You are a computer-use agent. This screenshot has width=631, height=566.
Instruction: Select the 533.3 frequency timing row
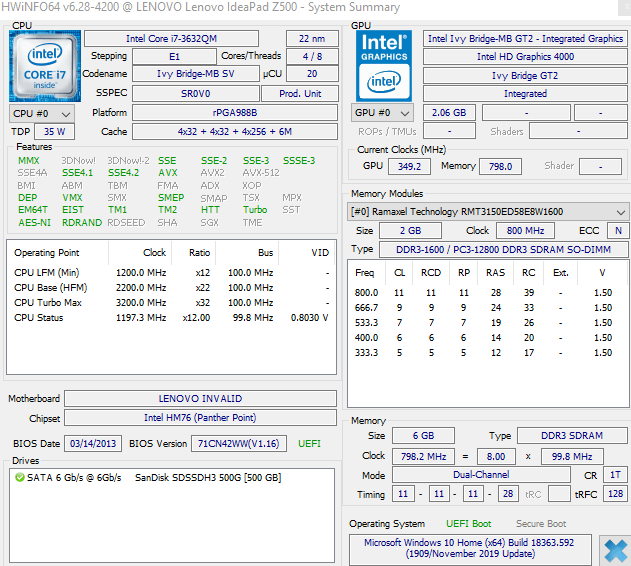pos(487,323)
